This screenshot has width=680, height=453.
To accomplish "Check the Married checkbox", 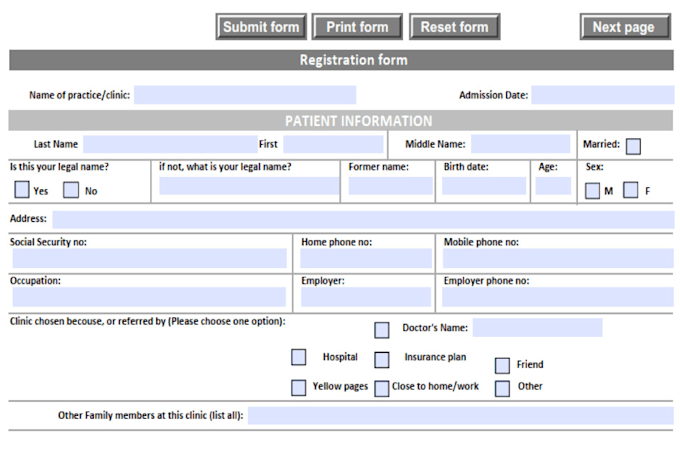I will coord(633,146).
